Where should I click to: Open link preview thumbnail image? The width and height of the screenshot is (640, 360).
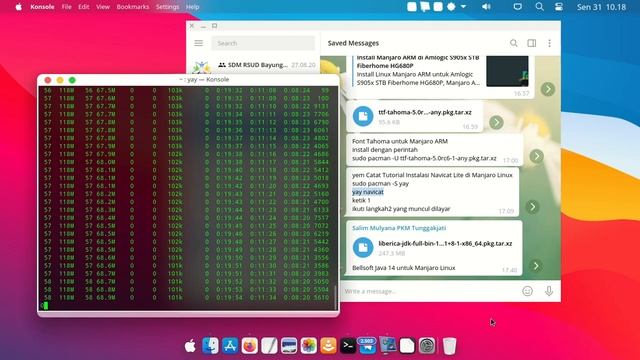point(507,71)
